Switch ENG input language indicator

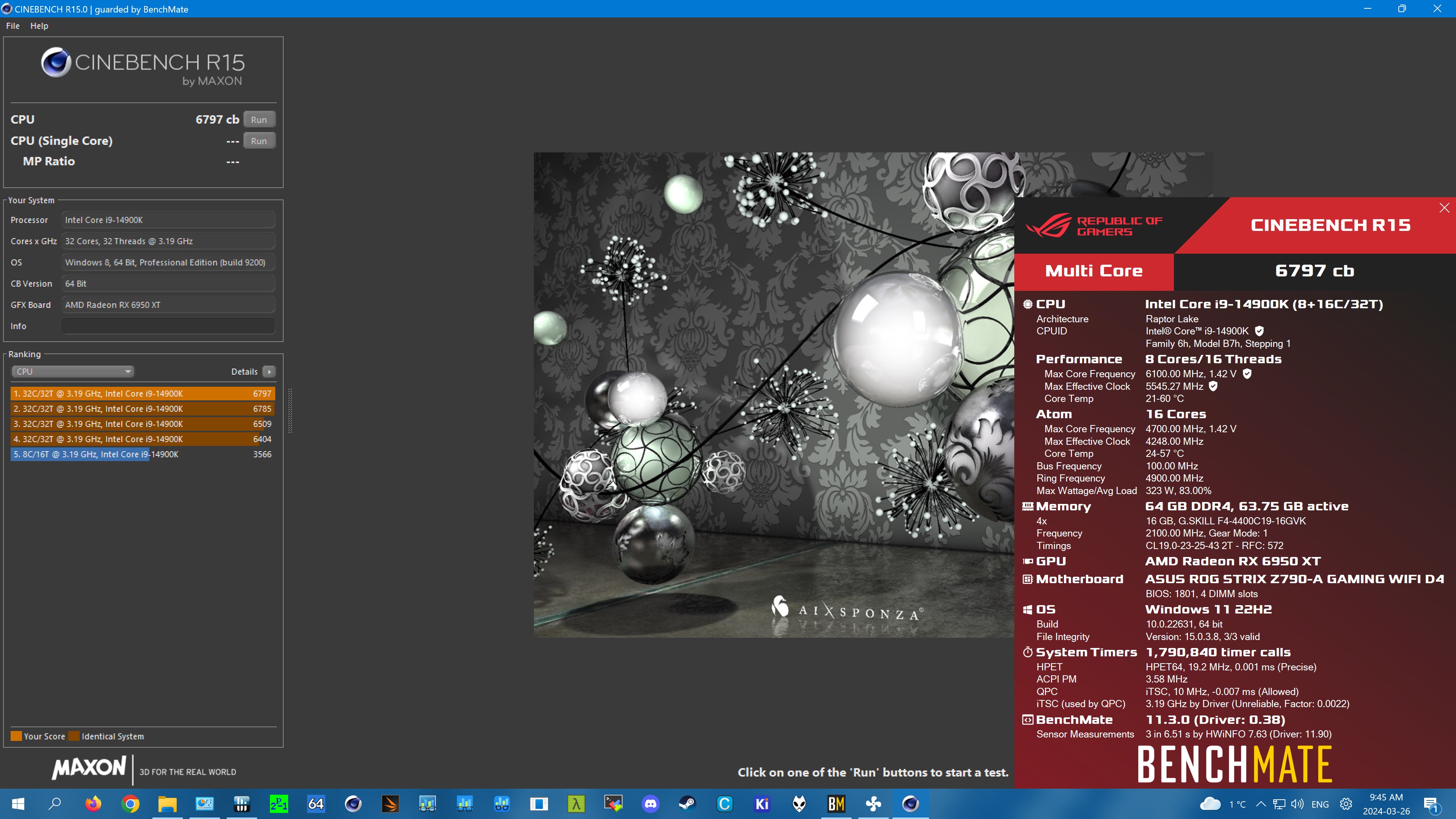coord(1320,804)
